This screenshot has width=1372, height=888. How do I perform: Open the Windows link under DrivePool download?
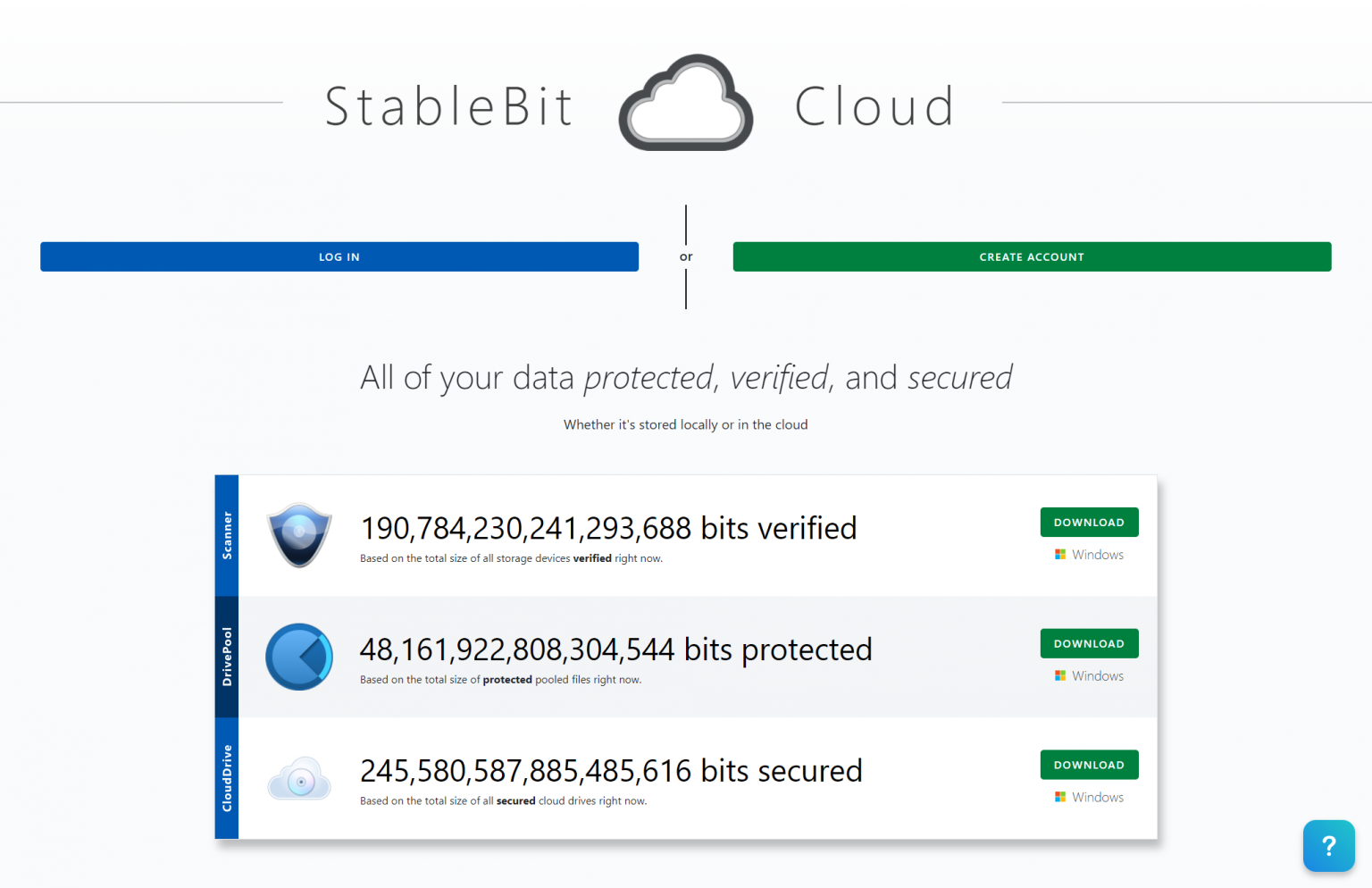1096,675
